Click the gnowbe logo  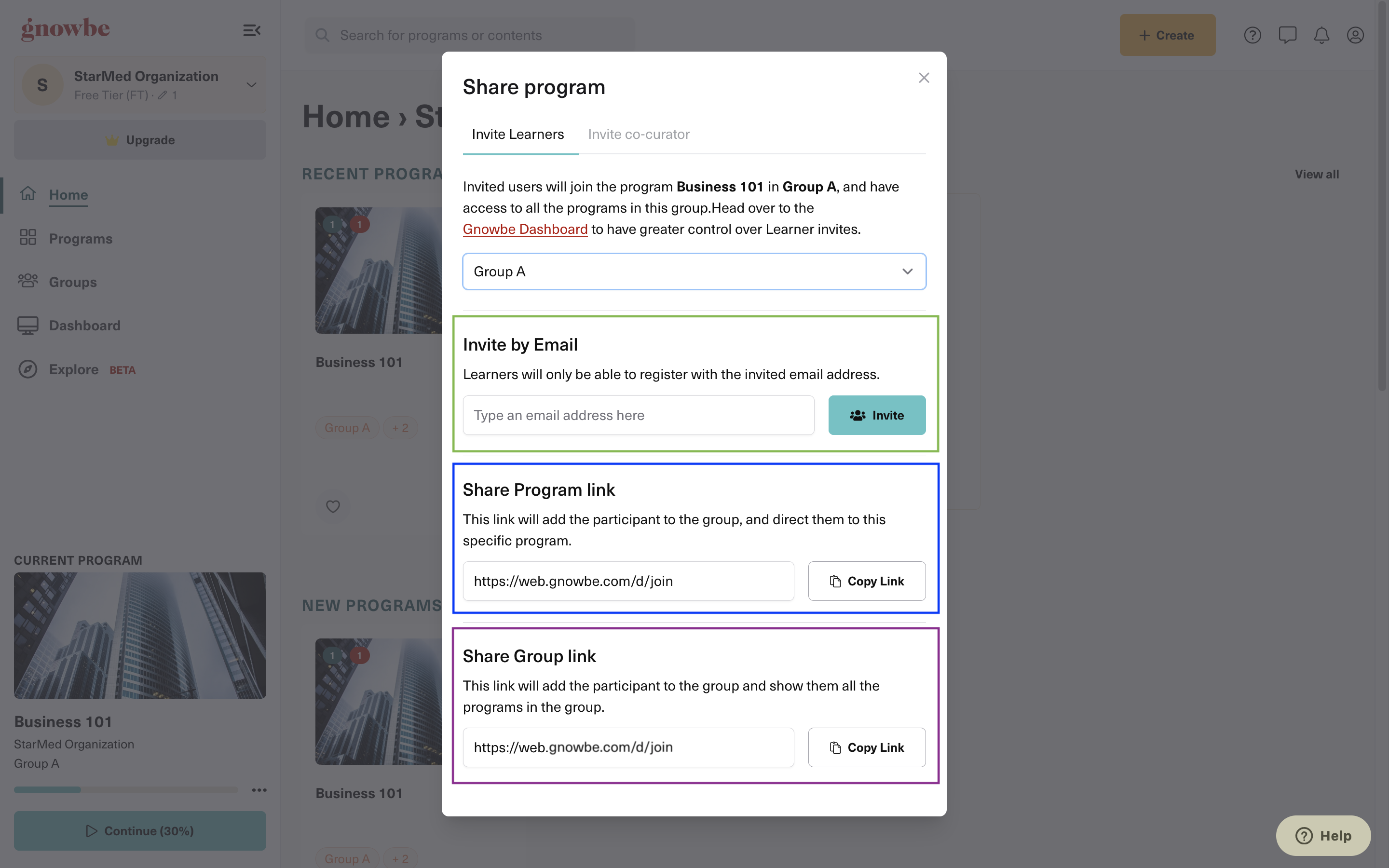tap(65, 29)
